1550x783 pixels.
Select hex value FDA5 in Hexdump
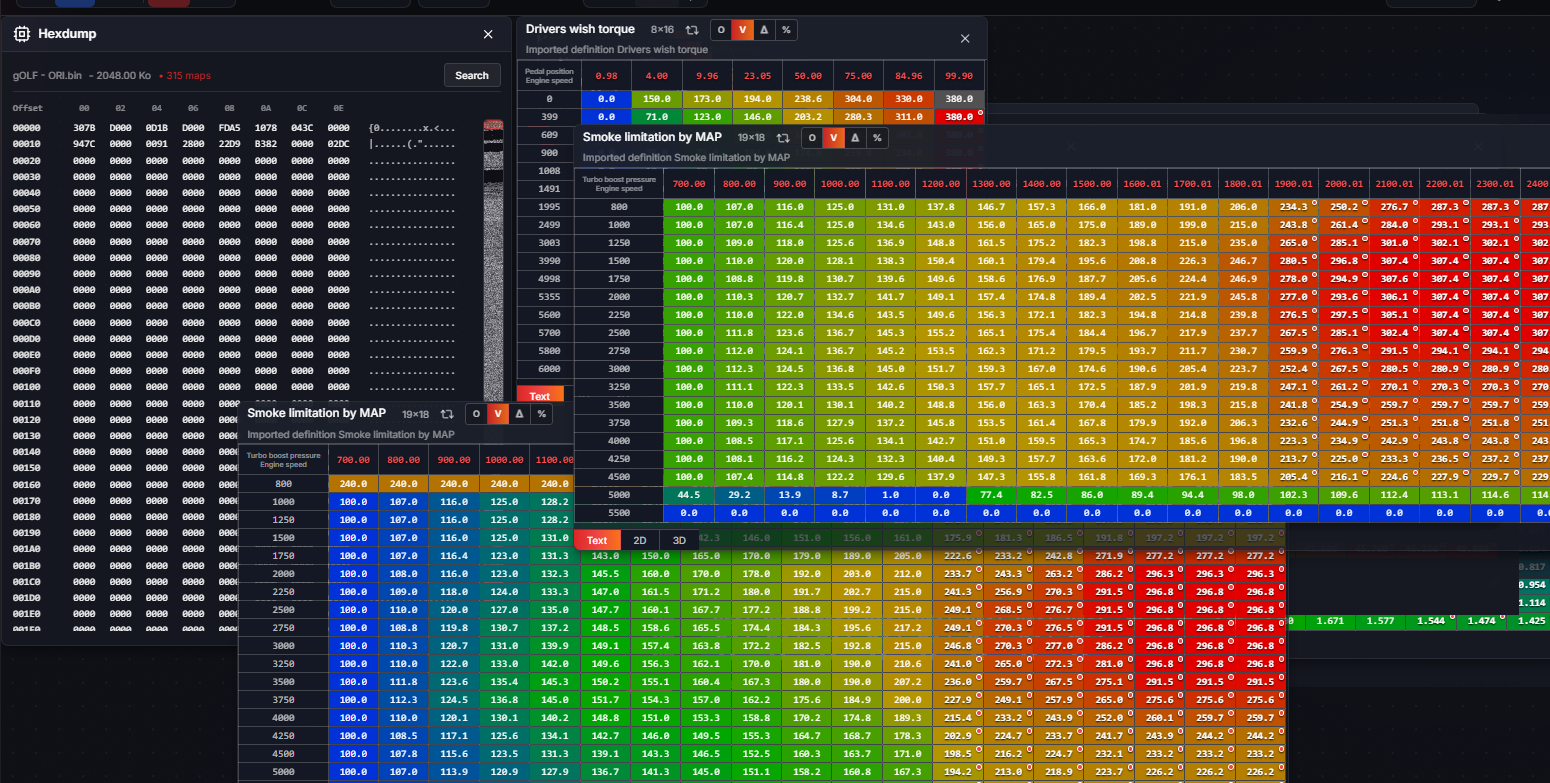(x=229, y=129)
